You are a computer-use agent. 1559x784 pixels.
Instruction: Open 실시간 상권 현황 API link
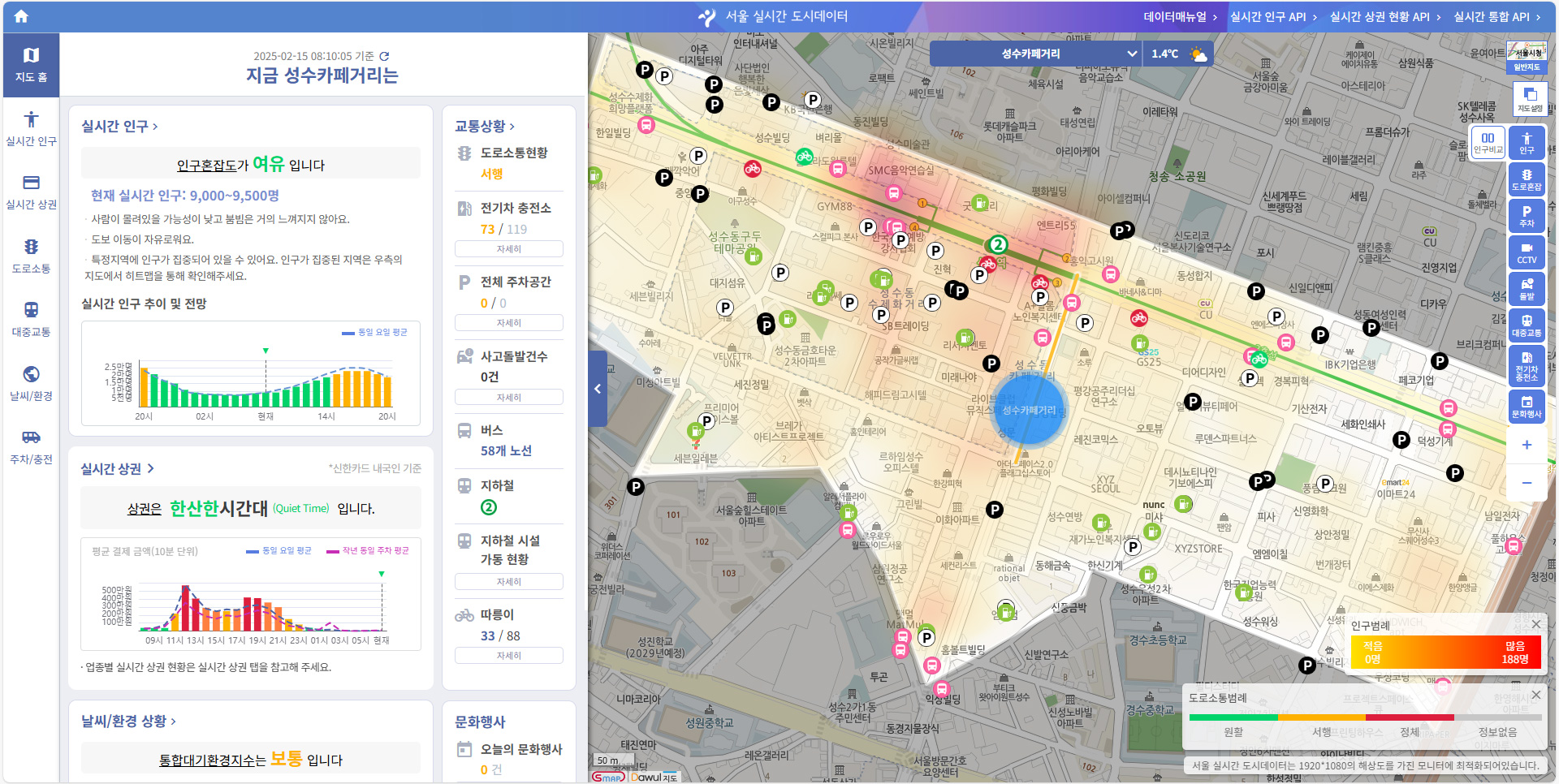(x=1385, y=16)
